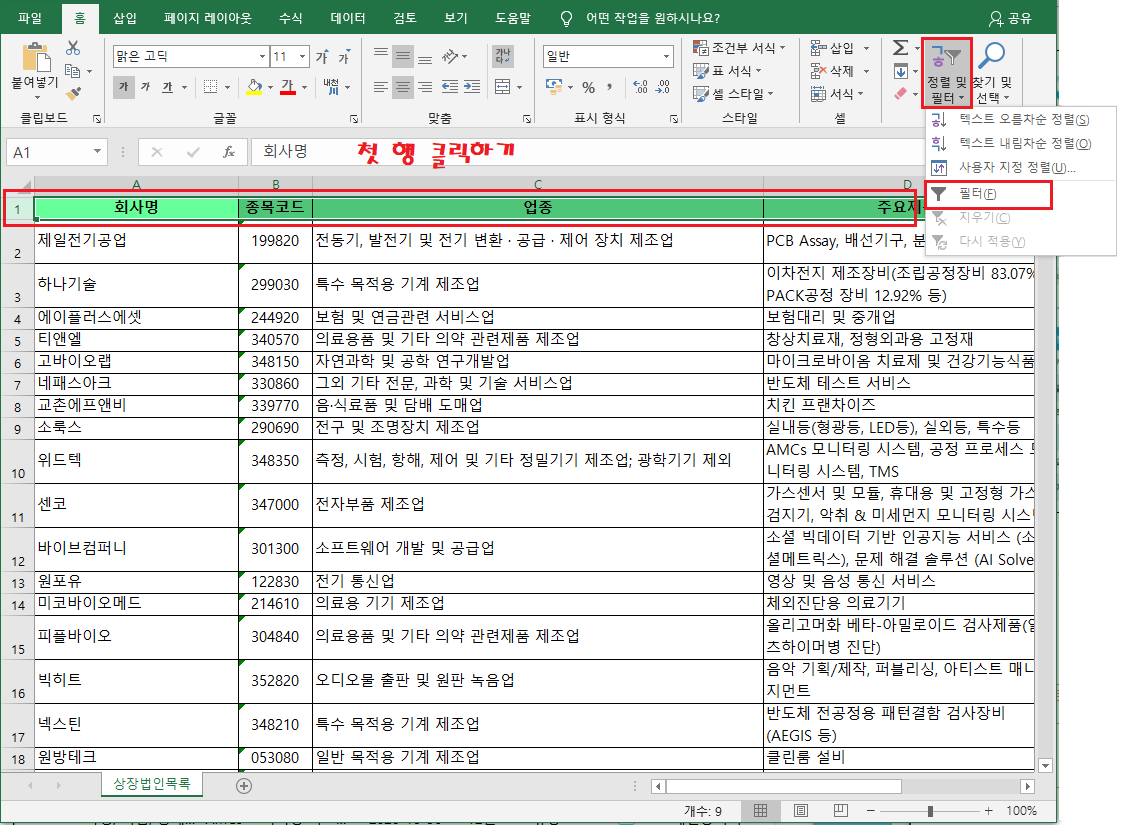Increase font size with larger 가 icon
Screen dimensions: 1123x825
(323, 56)
